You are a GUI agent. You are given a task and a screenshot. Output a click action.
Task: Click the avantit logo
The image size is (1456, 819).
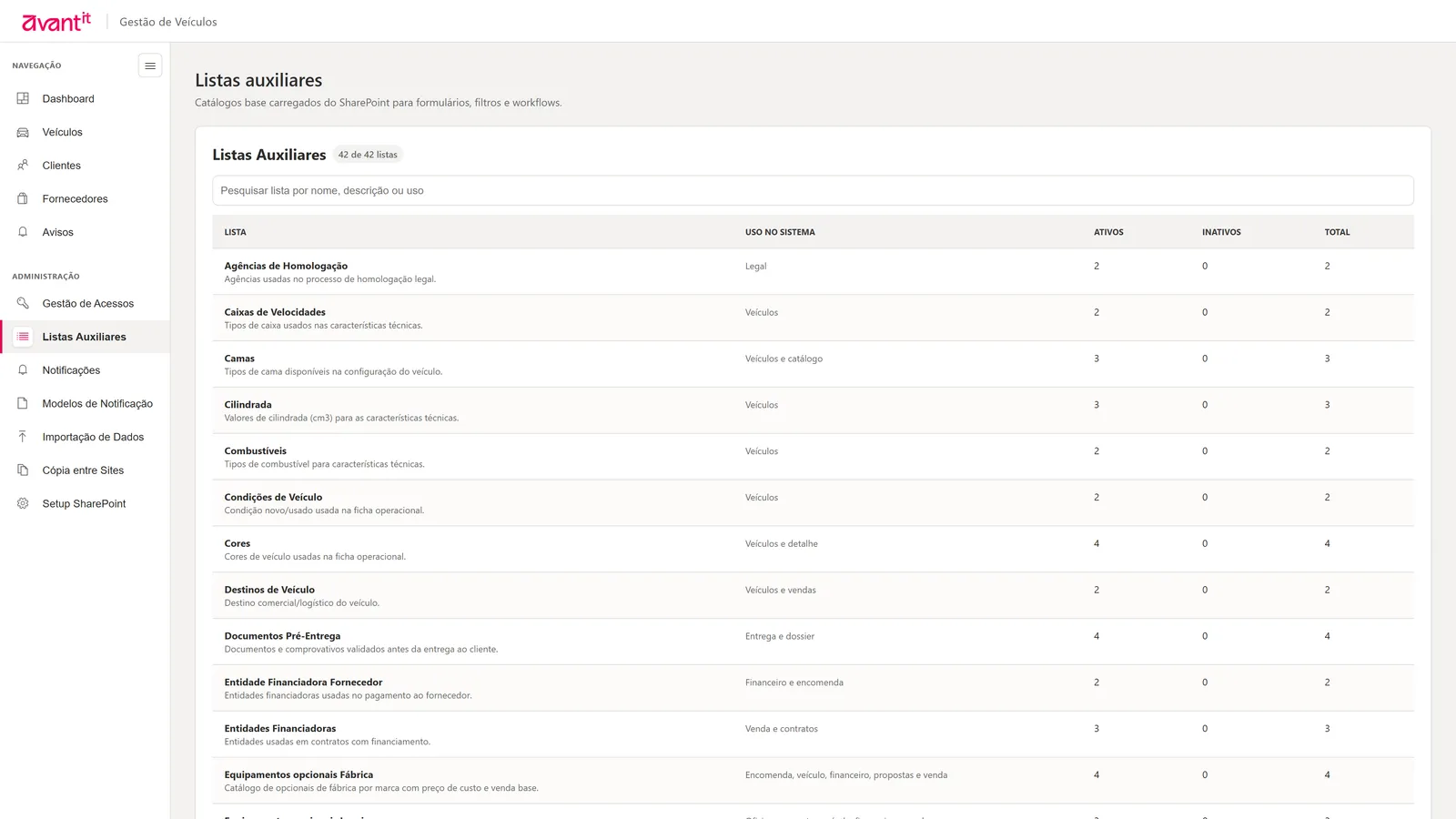(56, 22)
